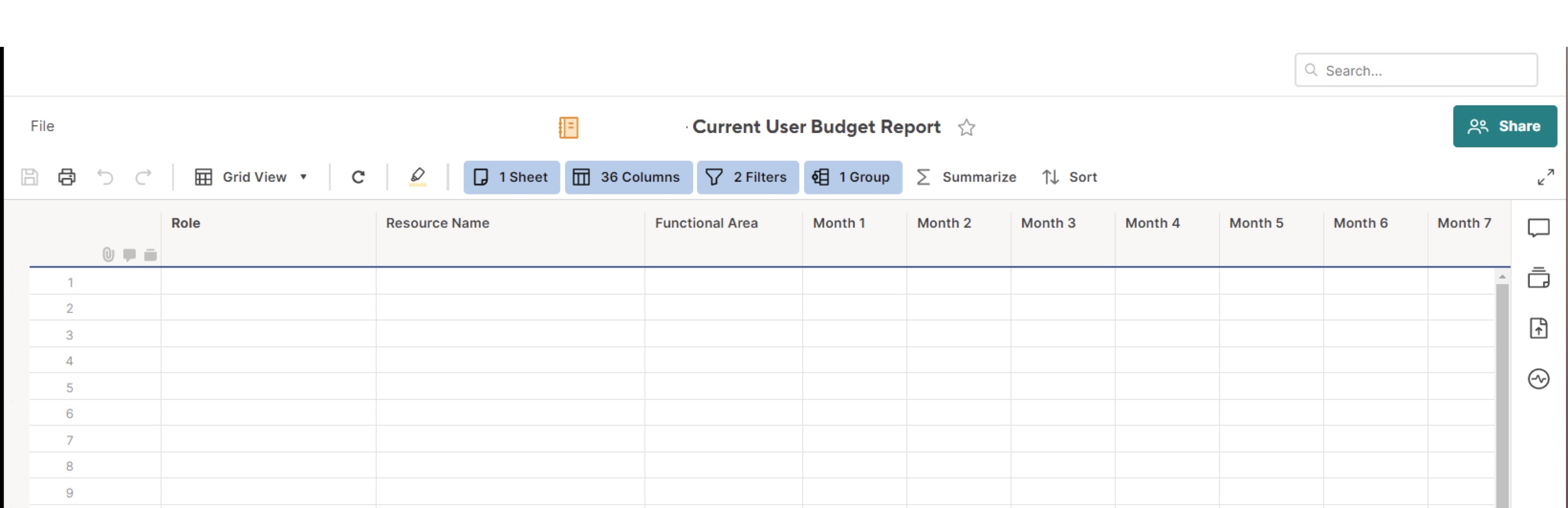Select the Functional Area column header
The height and width of the screenshot is (508, 1568).
[x=724, y=239]
